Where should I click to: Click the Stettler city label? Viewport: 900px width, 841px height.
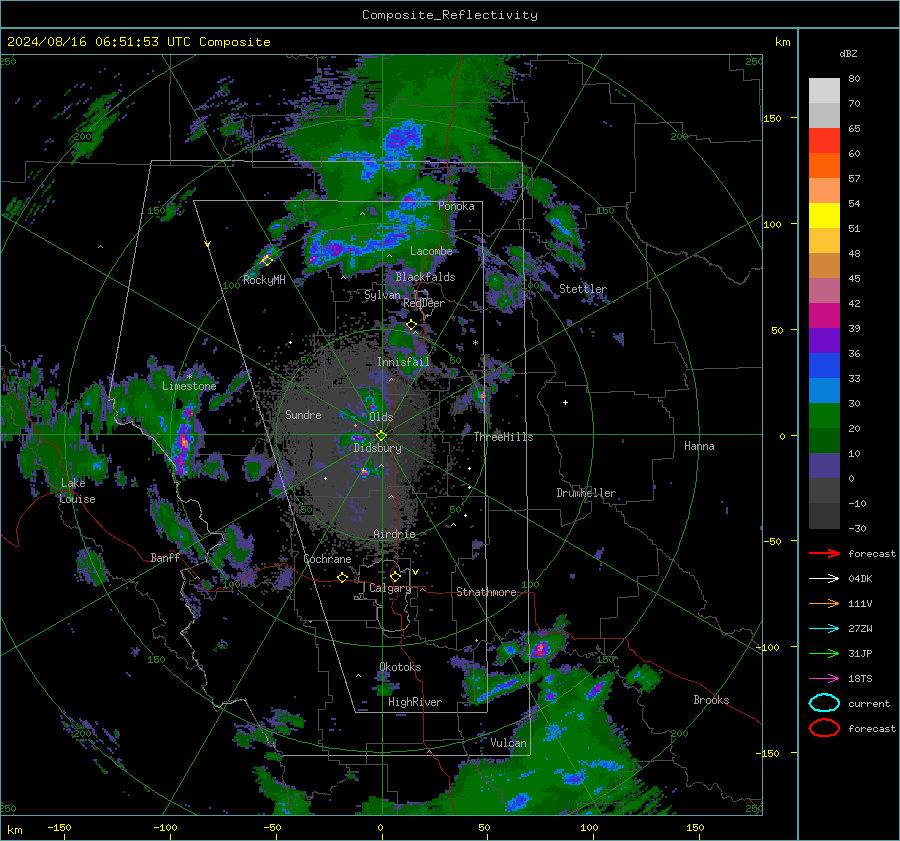click(583, 289)
